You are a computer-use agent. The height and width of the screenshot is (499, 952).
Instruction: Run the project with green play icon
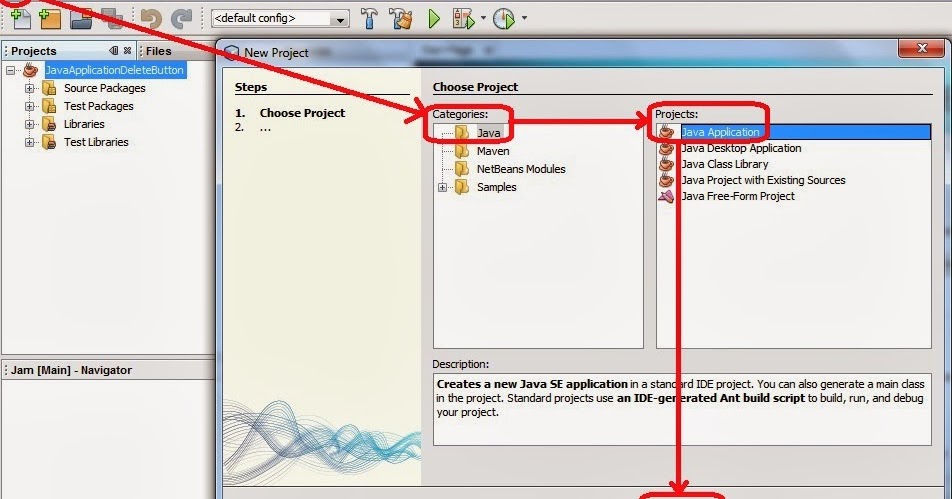tap(434, 19)
